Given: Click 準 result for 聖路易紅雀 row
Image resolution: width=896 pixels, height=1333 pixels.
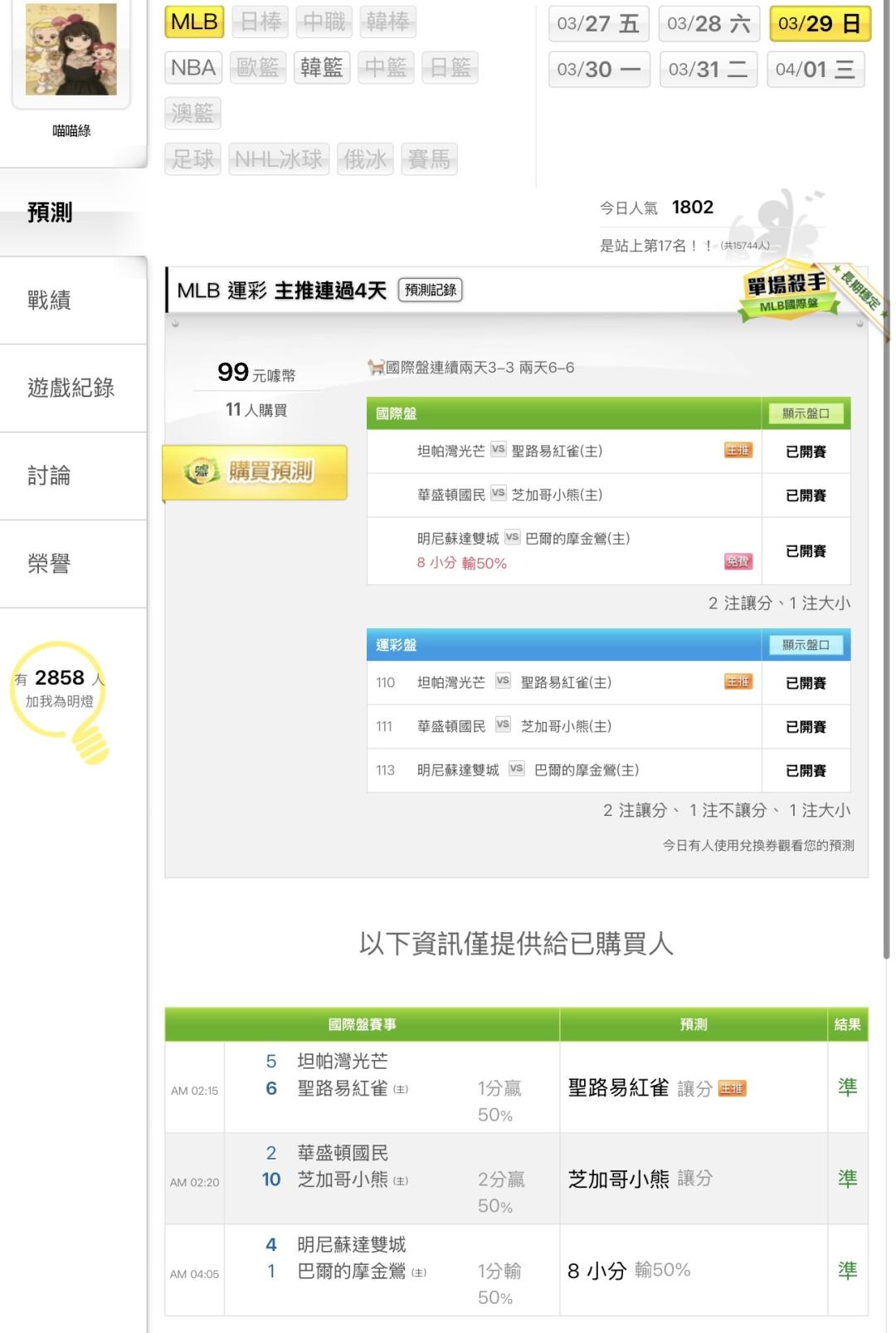Looking at the screenshot, I should click(847, 1087).
